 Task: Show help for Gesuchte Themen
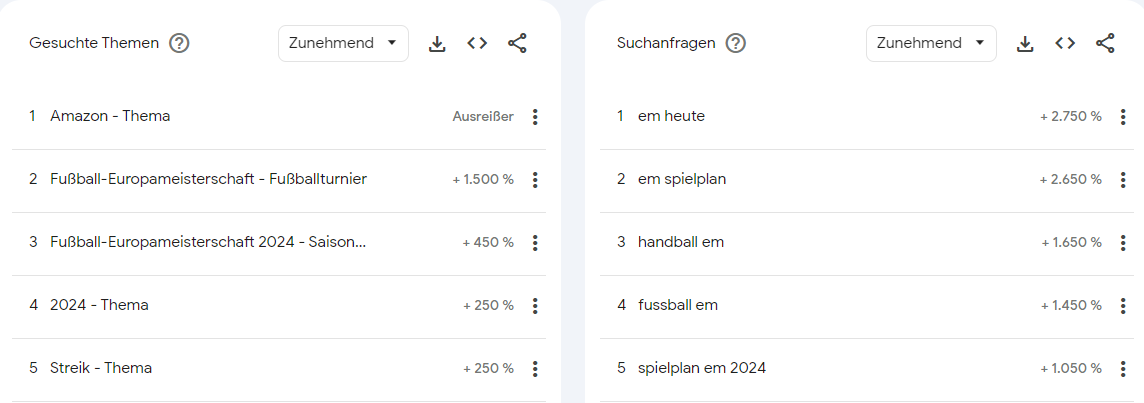click(x=179, y=44)
